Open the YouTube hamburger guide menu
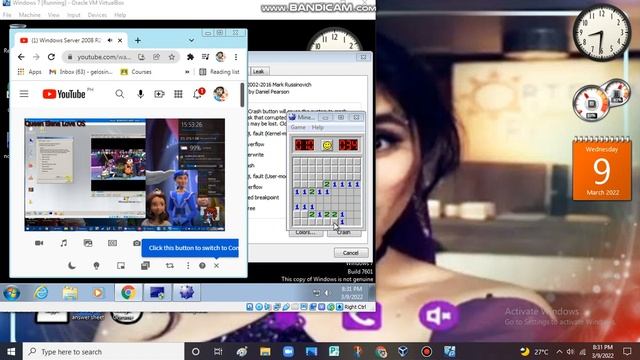Image resolution: width=640 pixels, height=360 pixels. [x=24, y=94]
